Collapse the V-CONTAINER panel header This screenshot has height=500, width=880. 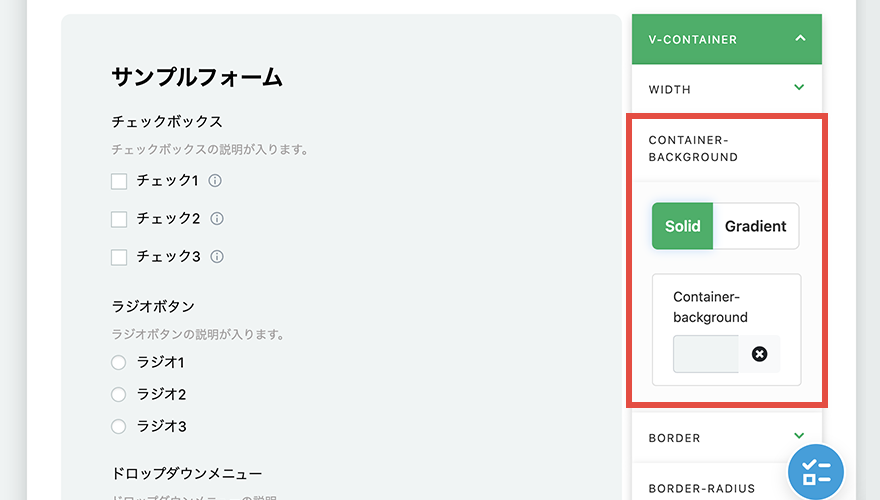(x=727, y=39)
